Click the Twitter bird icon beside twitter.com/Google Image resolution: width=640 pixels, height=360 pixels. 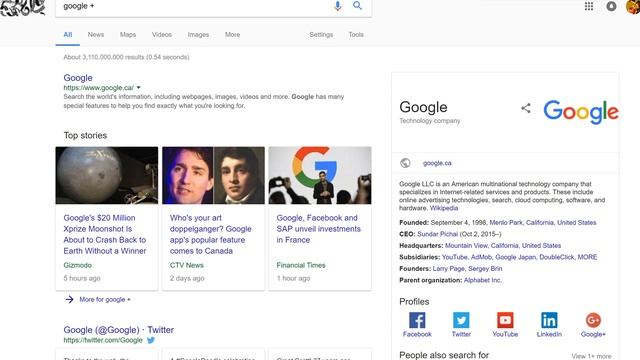(x=151, y=340)
